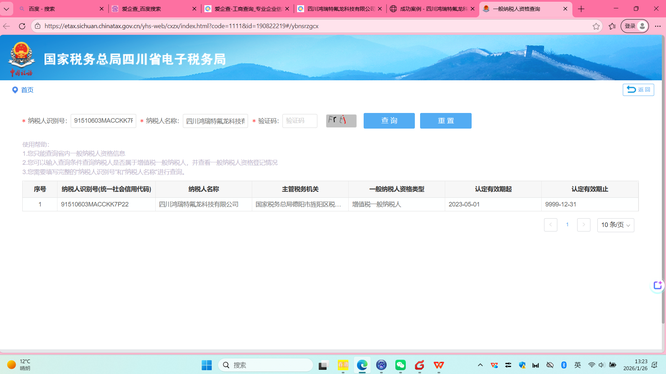Go to previous page arrow
Screen dimensions: 666x374
(x=550, y=225)
